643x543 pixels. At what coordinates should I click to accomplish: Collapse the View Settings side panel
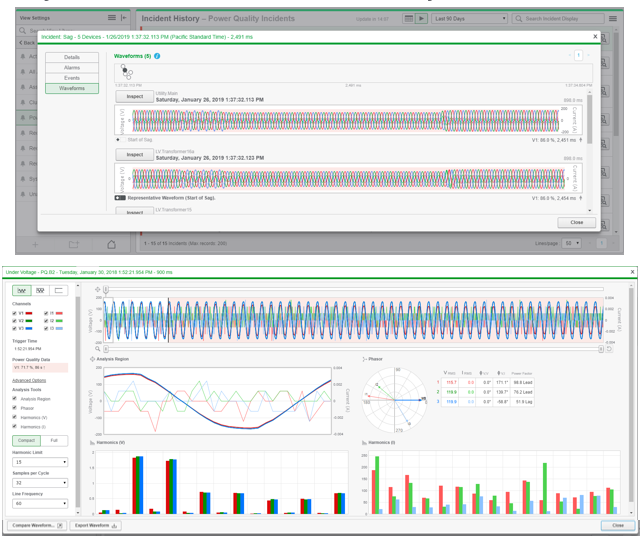[123, 18]
